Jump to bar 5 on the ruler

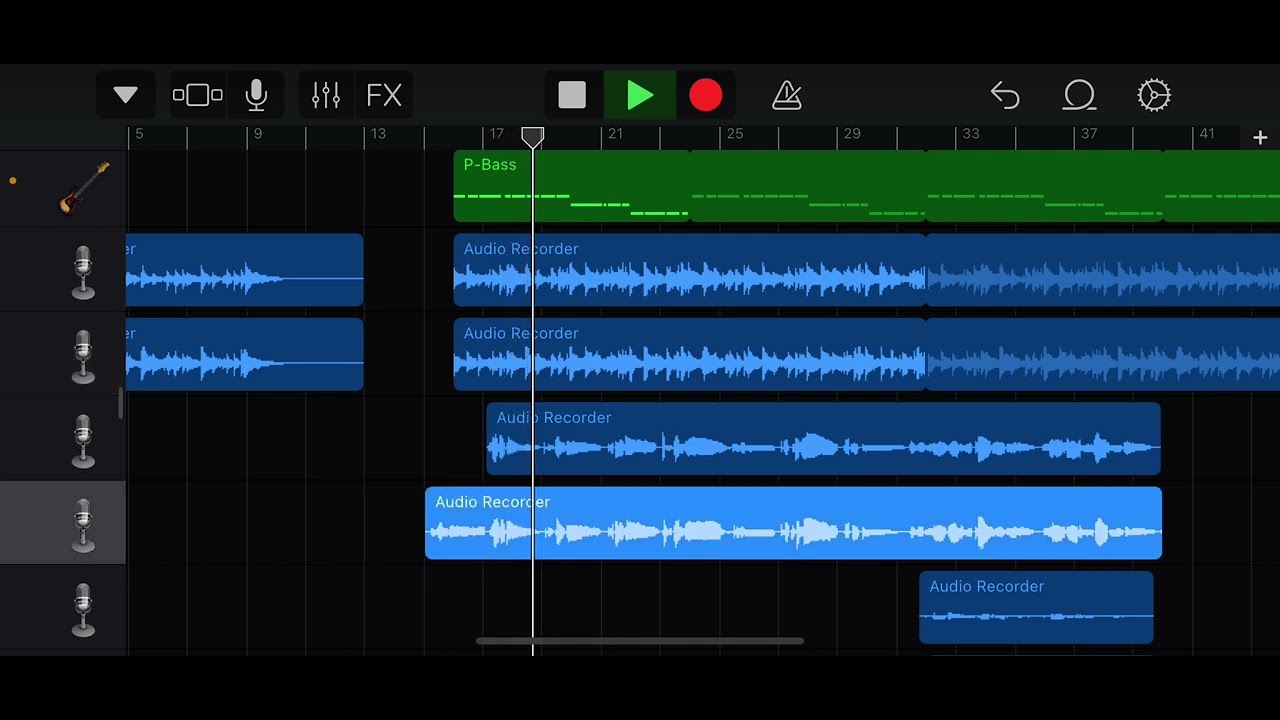(x=139, y=134)
